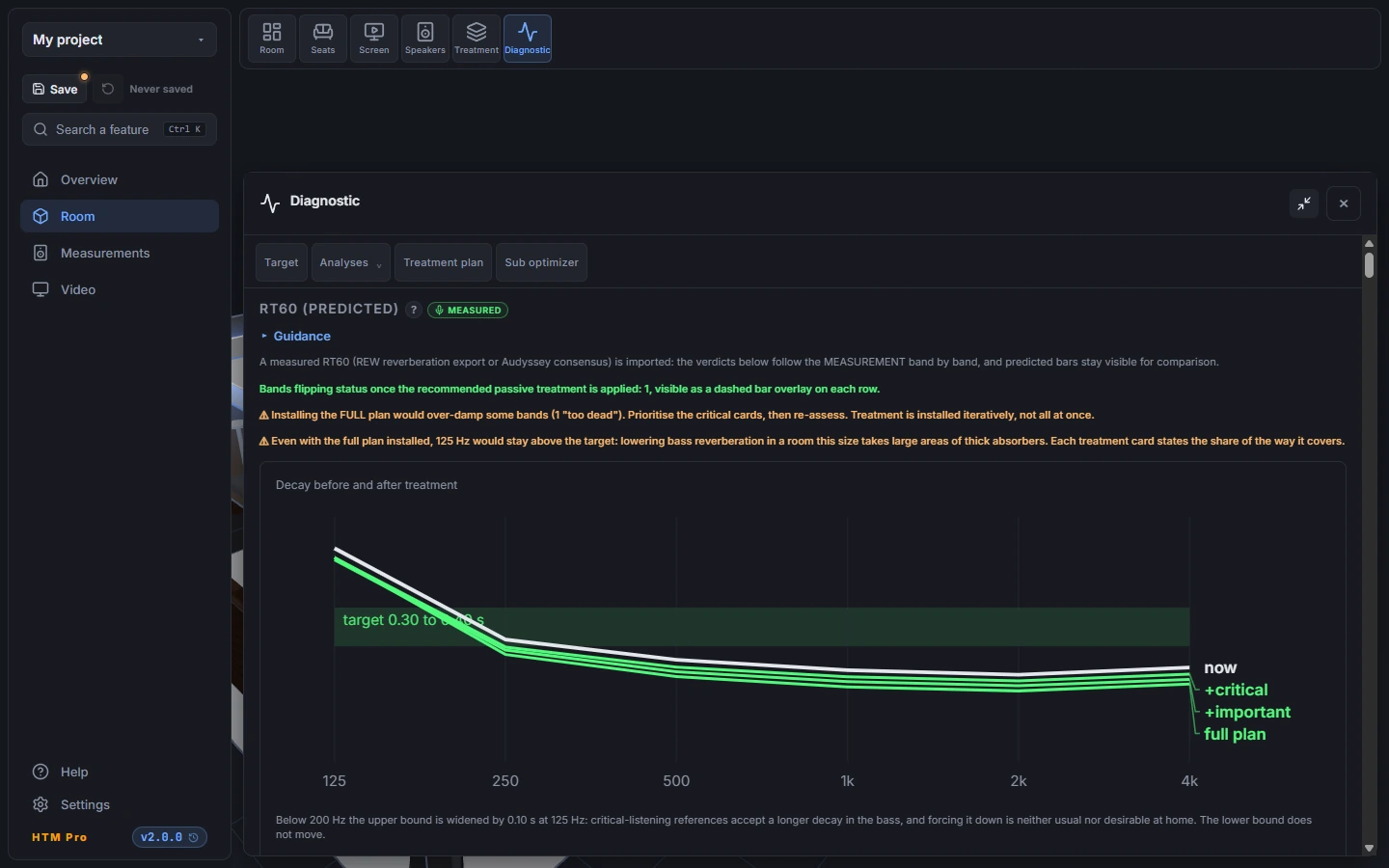Open the Screen toolbar tool

374,39
